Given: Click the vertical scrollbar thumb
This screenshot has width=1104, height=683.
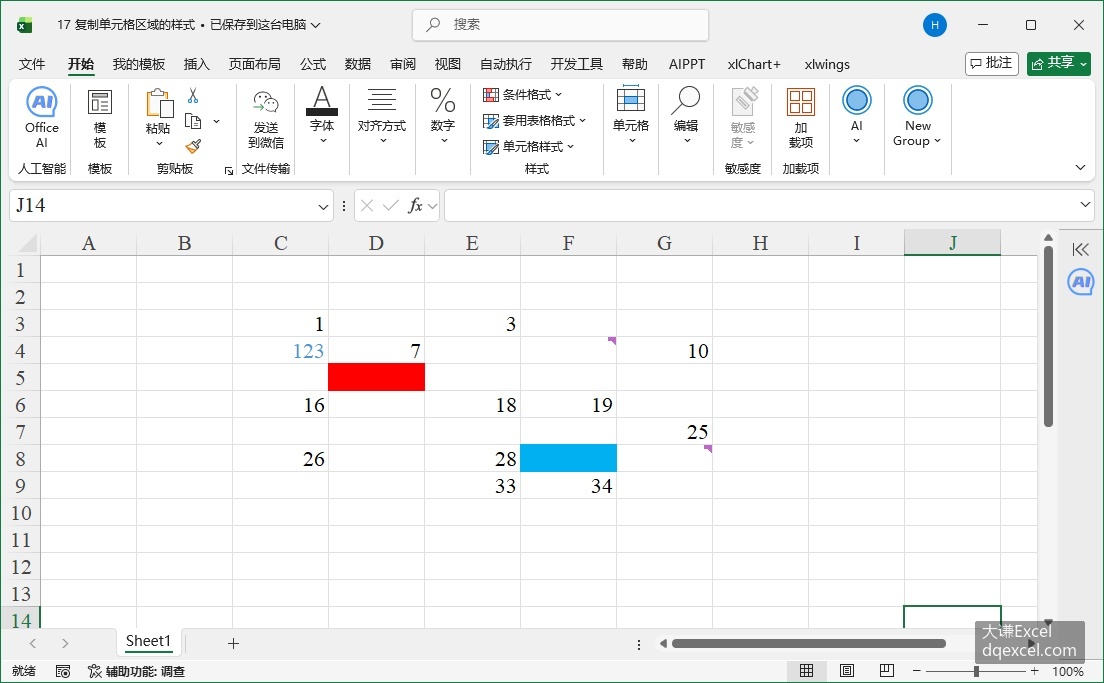Looking at the screenshot, I should point(1048,335).
